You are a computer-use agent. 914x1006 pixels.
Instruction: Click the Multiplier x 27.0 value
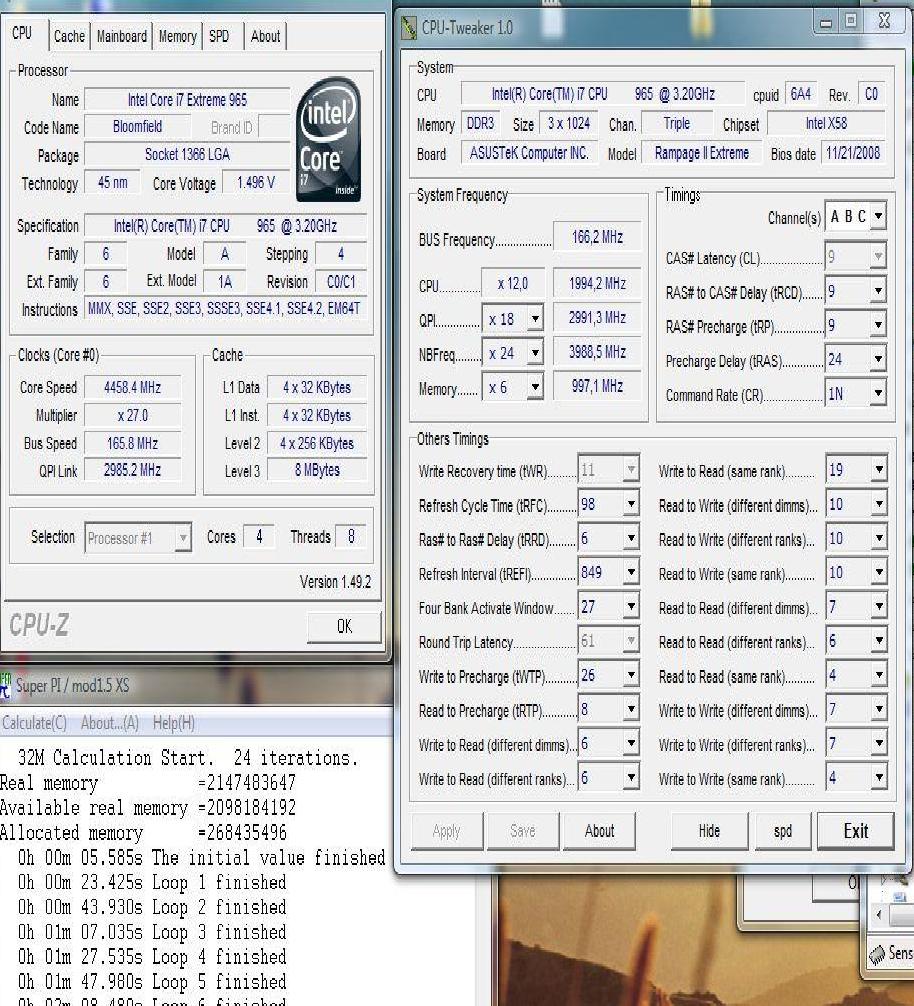(133, 416)
